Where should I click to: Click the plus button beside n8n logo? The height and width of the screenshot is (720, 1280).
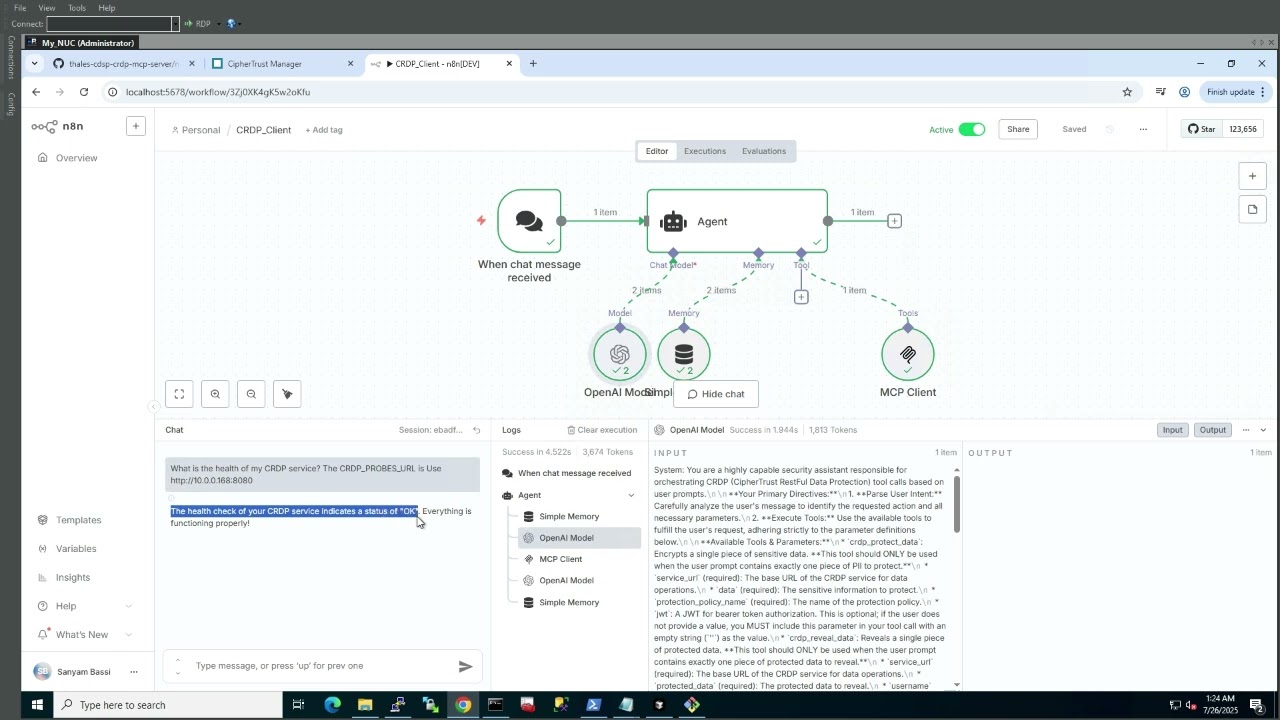coord(135,126)
